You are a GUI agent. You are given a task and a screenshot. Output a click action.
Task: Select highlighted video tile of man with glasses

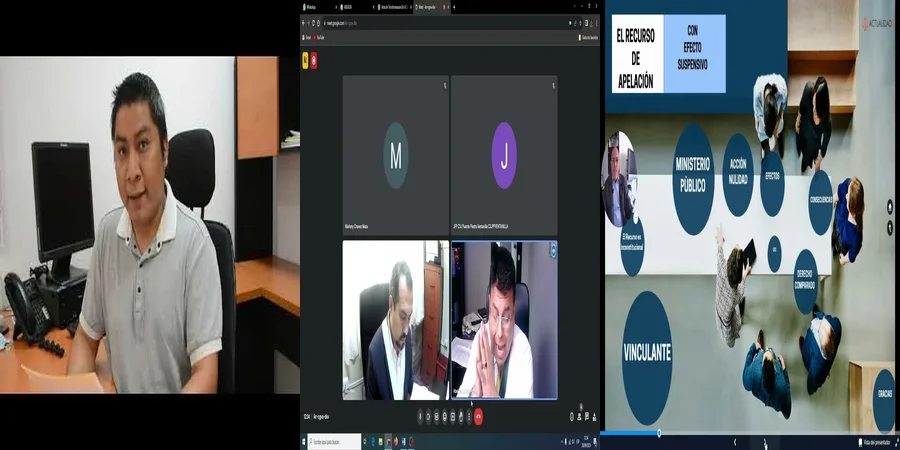pos(504,320)
